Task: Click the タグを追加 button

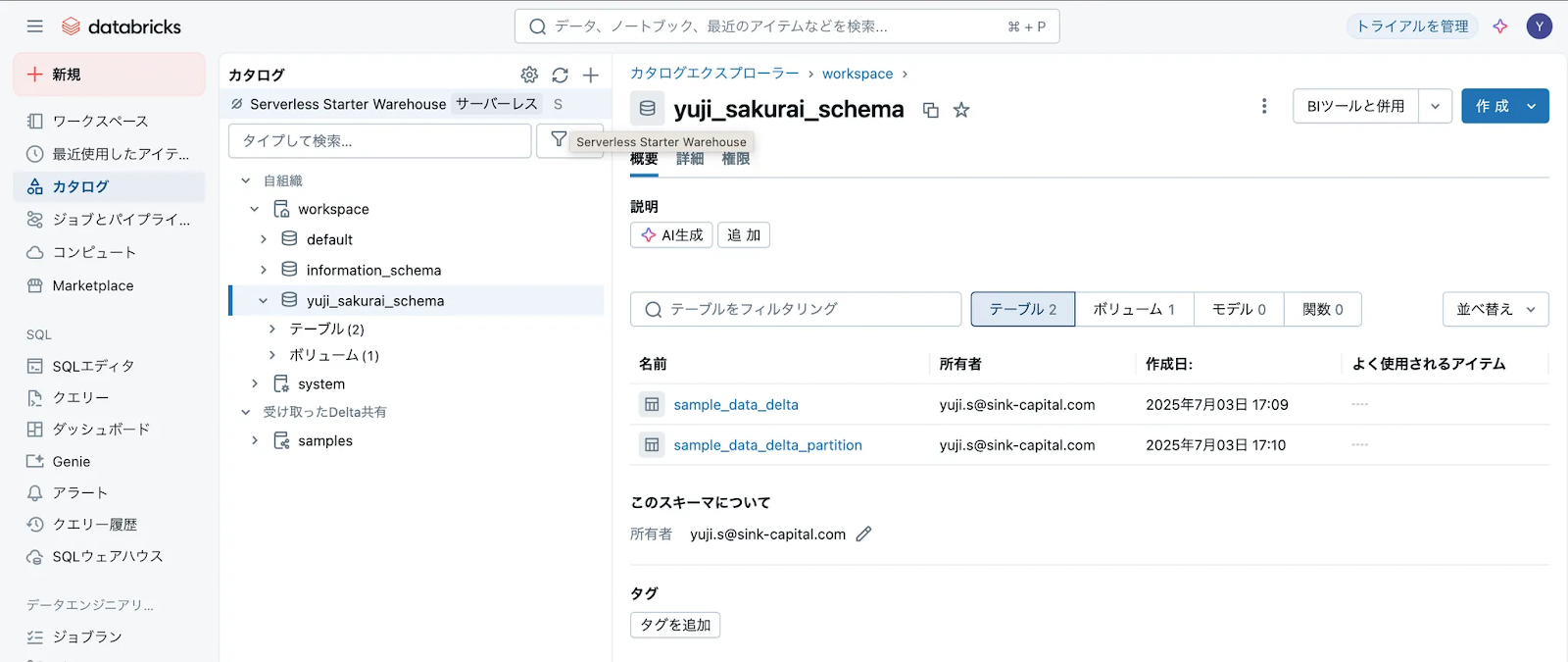Action: click(675, 625)
